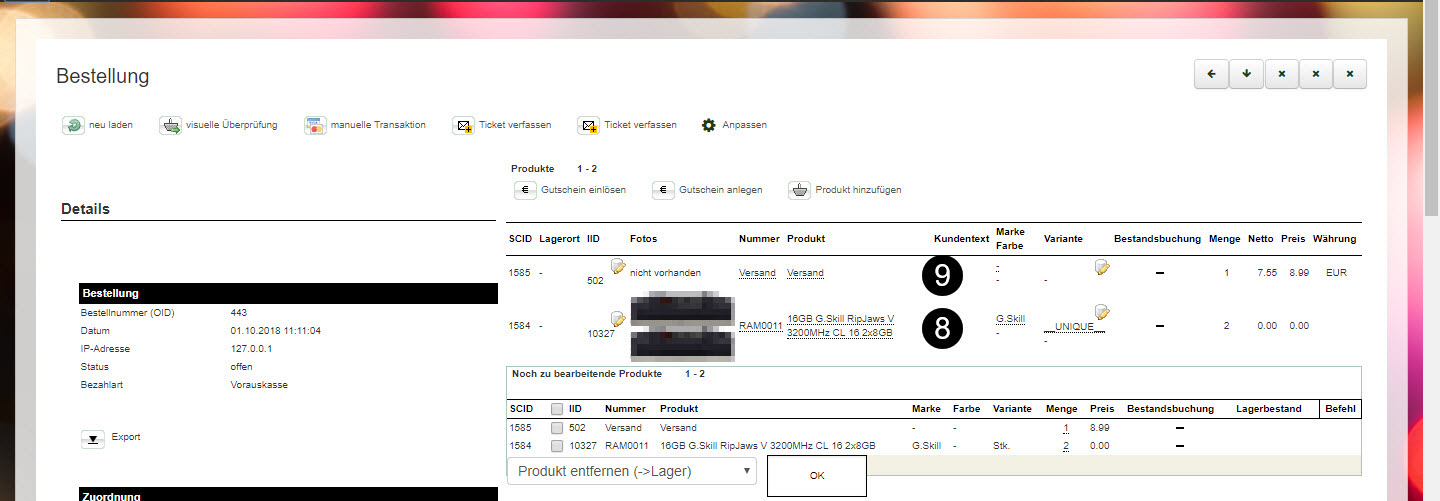Image resolution: width=1440 pixels, height=501 pixels.
Task: Select the checkbox for RAM0011 row
Action: pos(557,446)
